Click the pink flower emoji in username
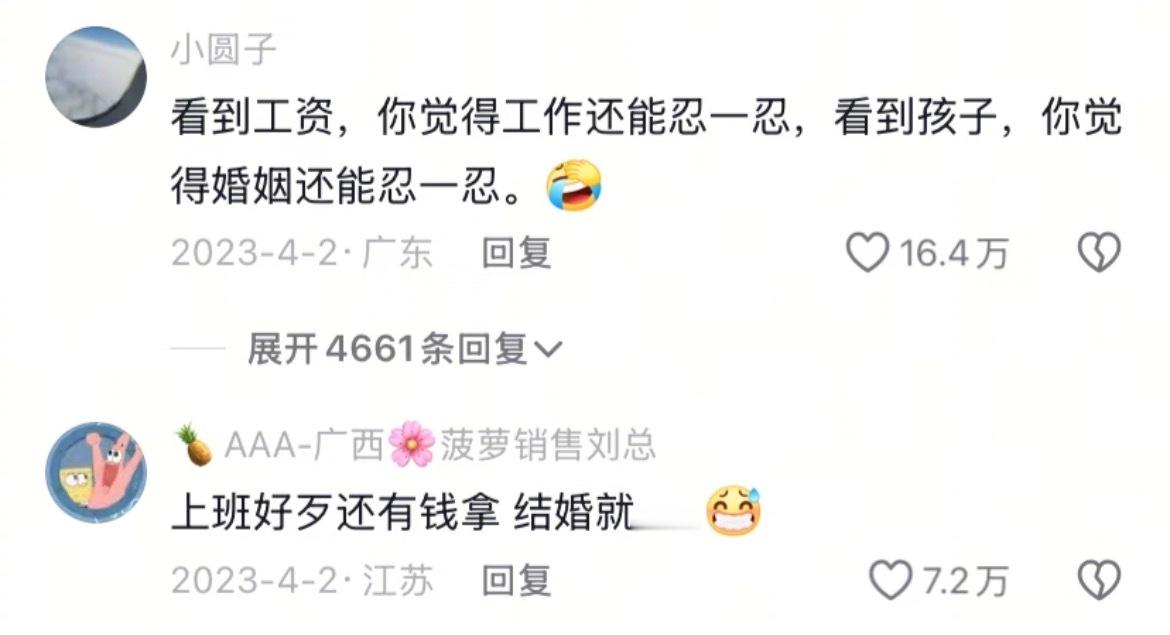 (x=412, y=445)
